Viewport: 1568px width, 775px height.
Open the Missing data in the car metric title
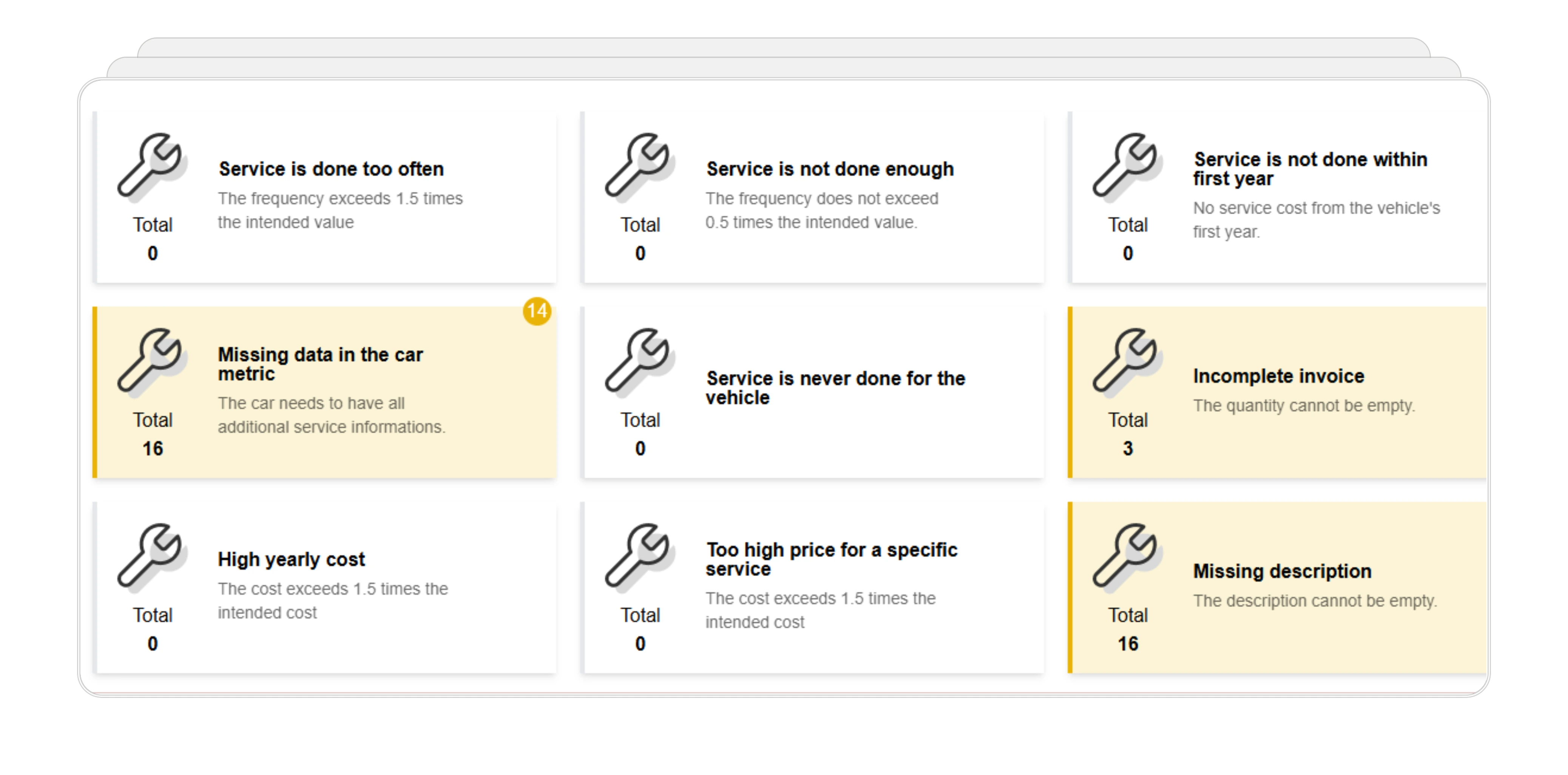320,364
